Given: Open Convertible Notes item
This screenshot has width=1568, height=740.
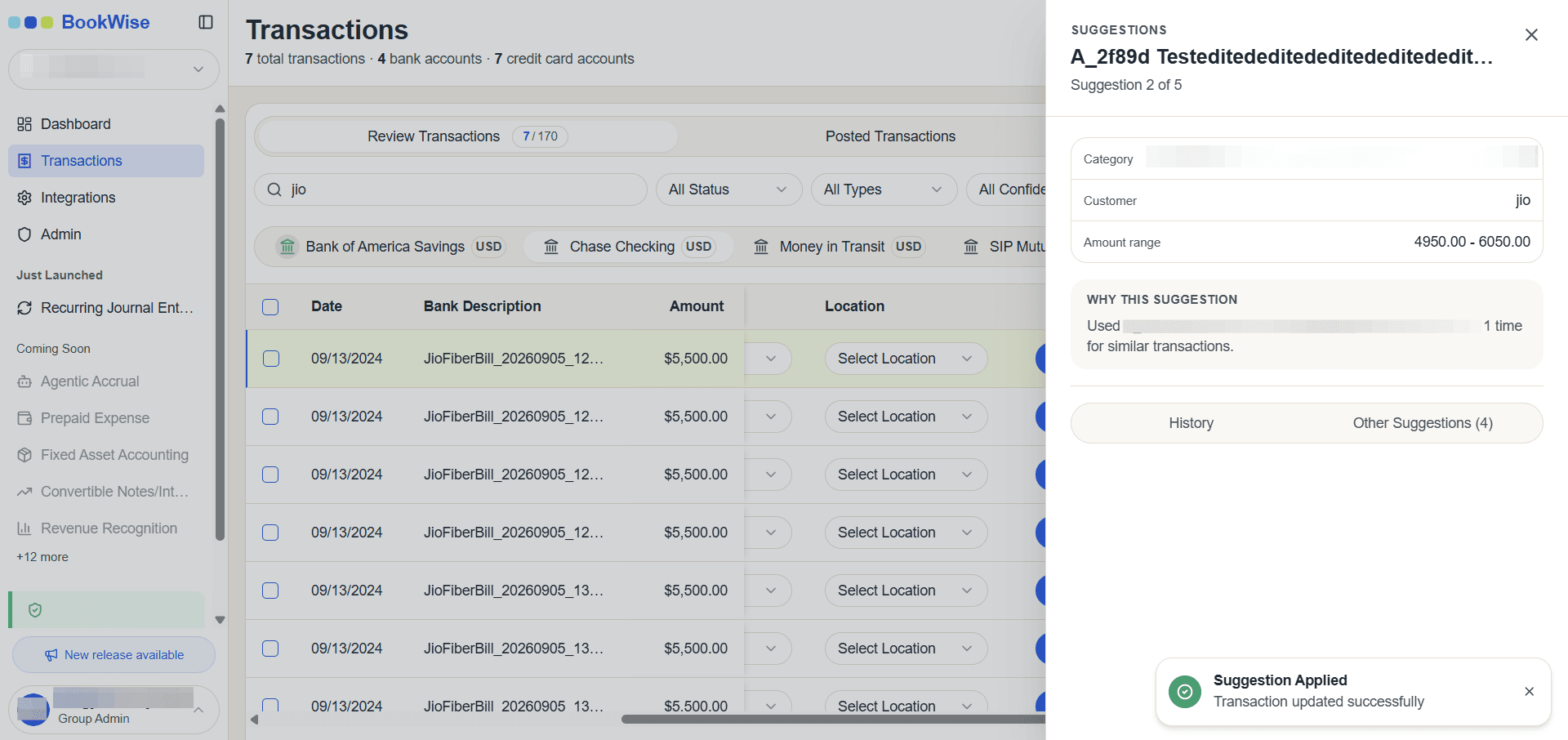Looking at the screenshot, I should (x=106, y=492).
